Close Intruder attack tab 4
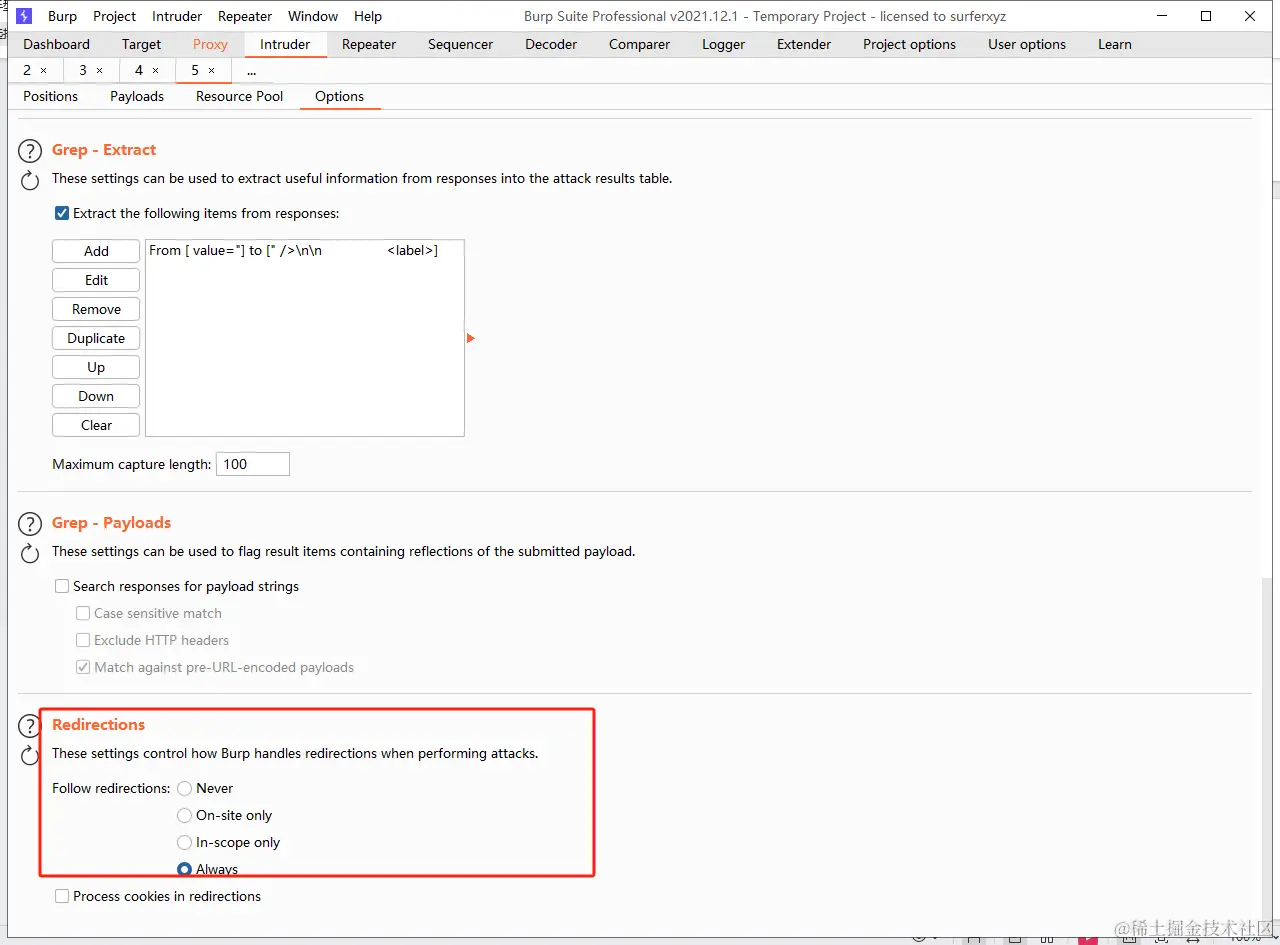Screen dimensions: 1280x945 pos(155,70)
